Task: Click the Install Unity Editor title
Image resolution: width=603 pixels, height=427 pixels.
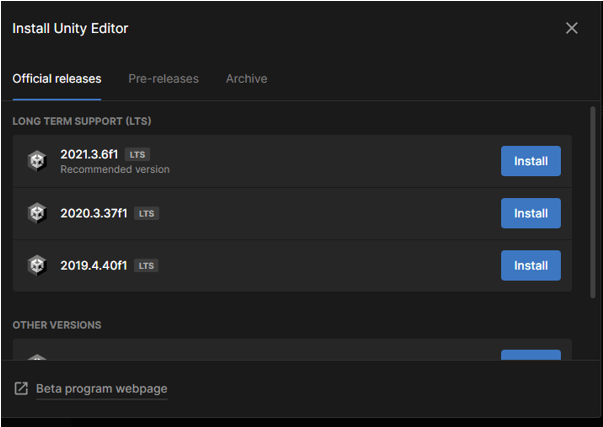Action: (70, 28)
